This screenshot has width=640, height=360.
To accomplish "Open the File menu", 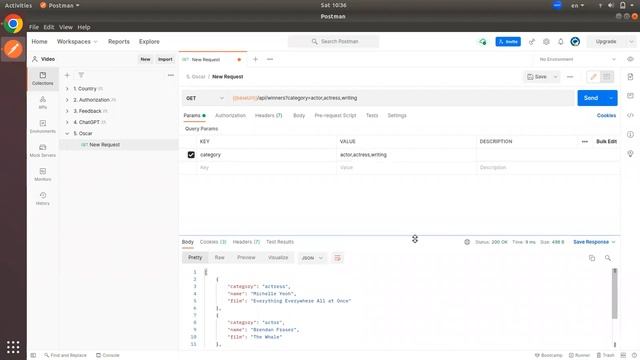I will click(34, 27).
